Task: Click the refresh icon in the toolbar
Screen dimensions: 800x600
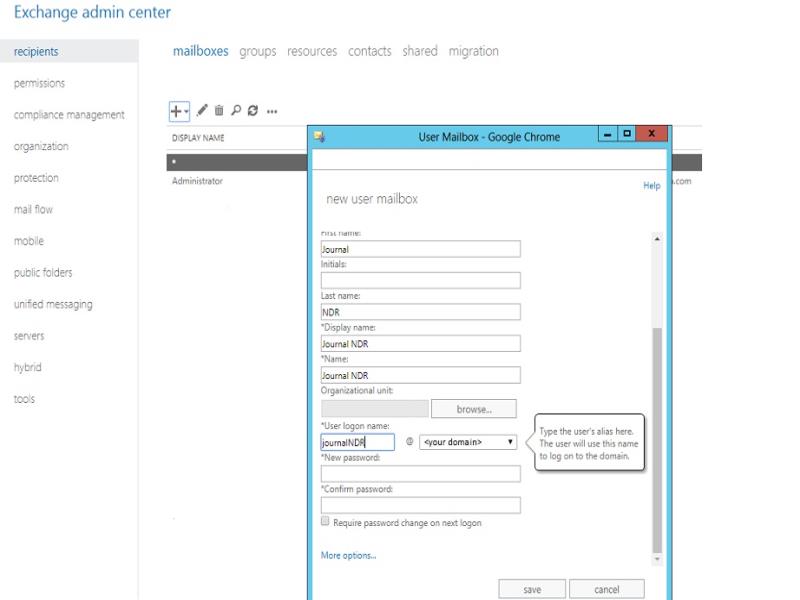Action: pyautogui.click(x=253, y=110)
